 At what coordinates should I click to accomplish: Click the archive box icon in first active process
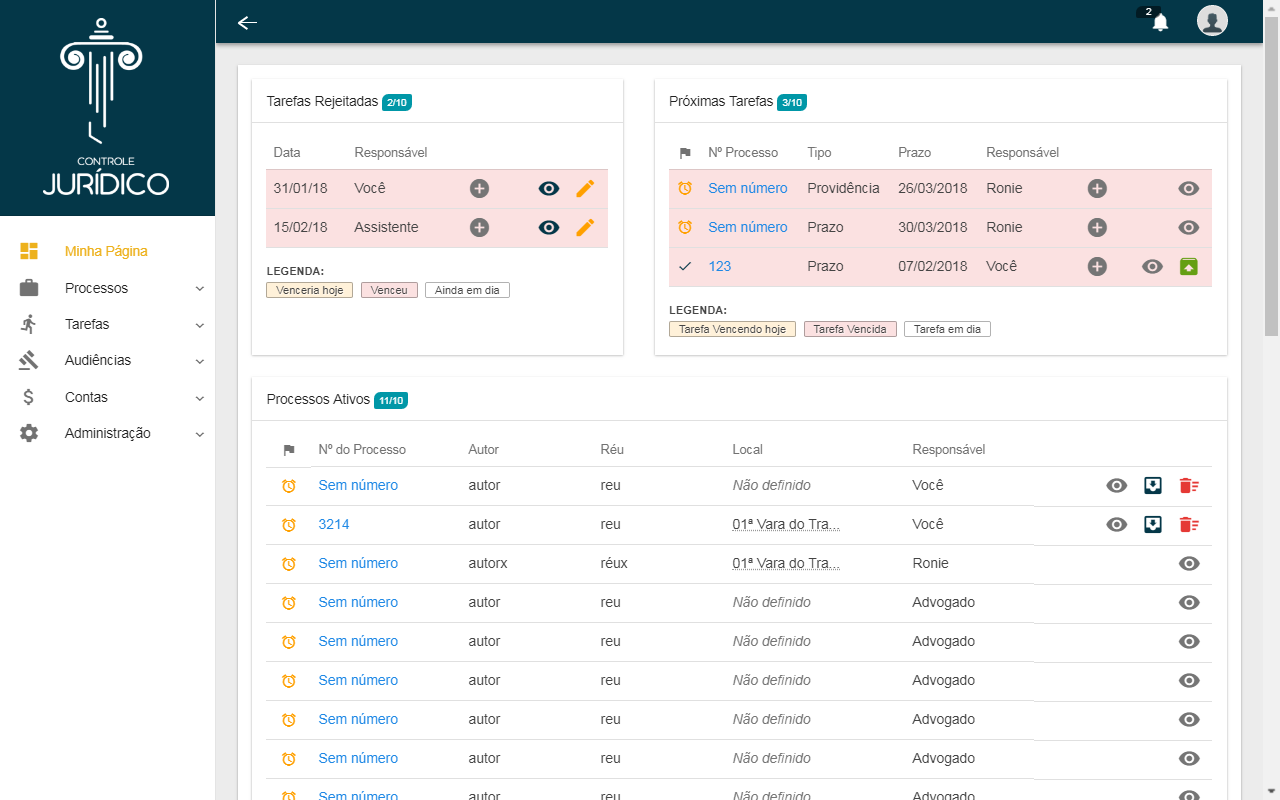(1152, 485)
